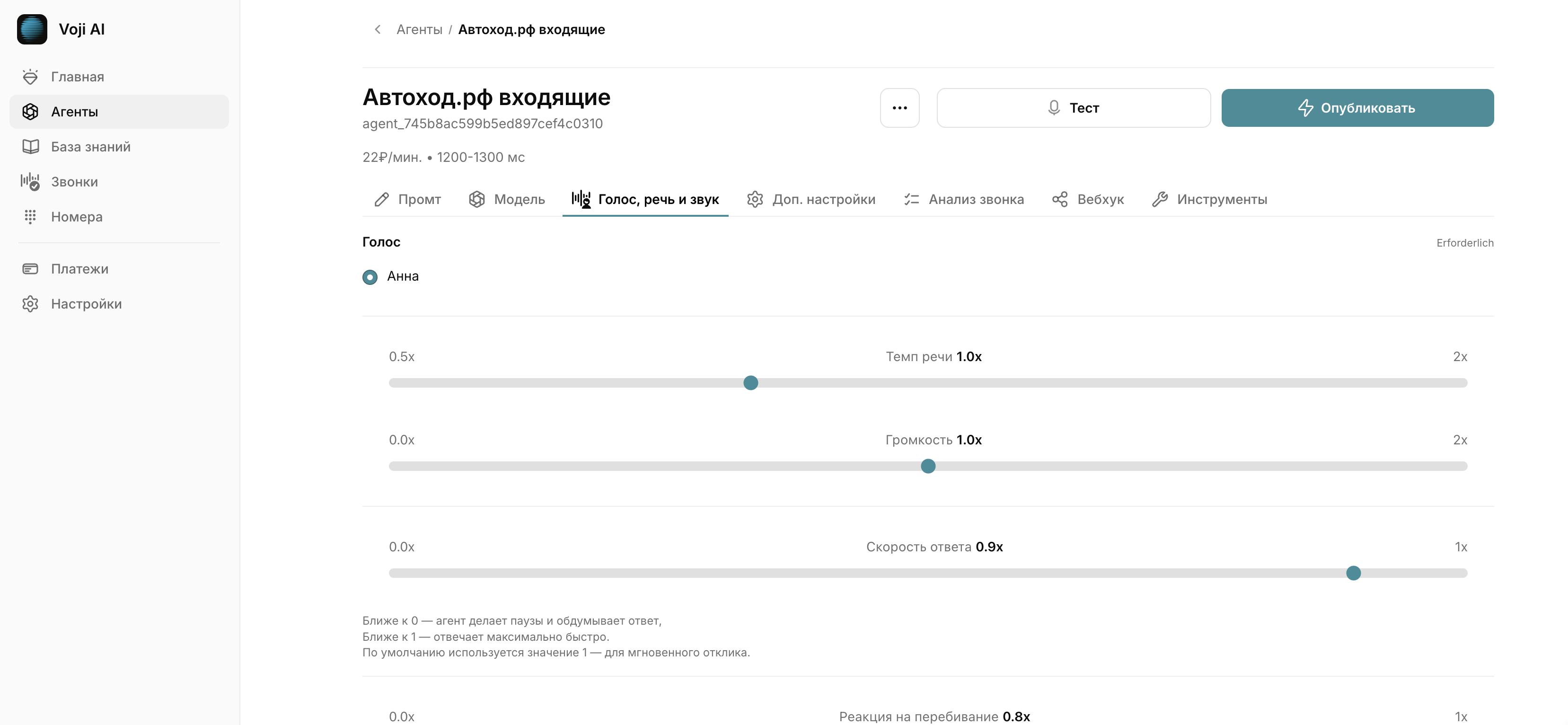Click the Платежи card icon

pyautogui.click(x=30, y=268)
